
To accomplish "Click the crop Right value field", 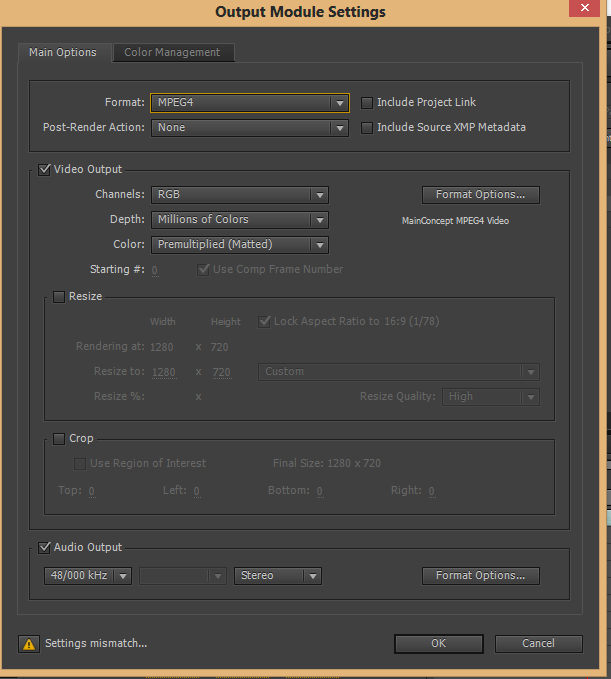I will point(432,491).
